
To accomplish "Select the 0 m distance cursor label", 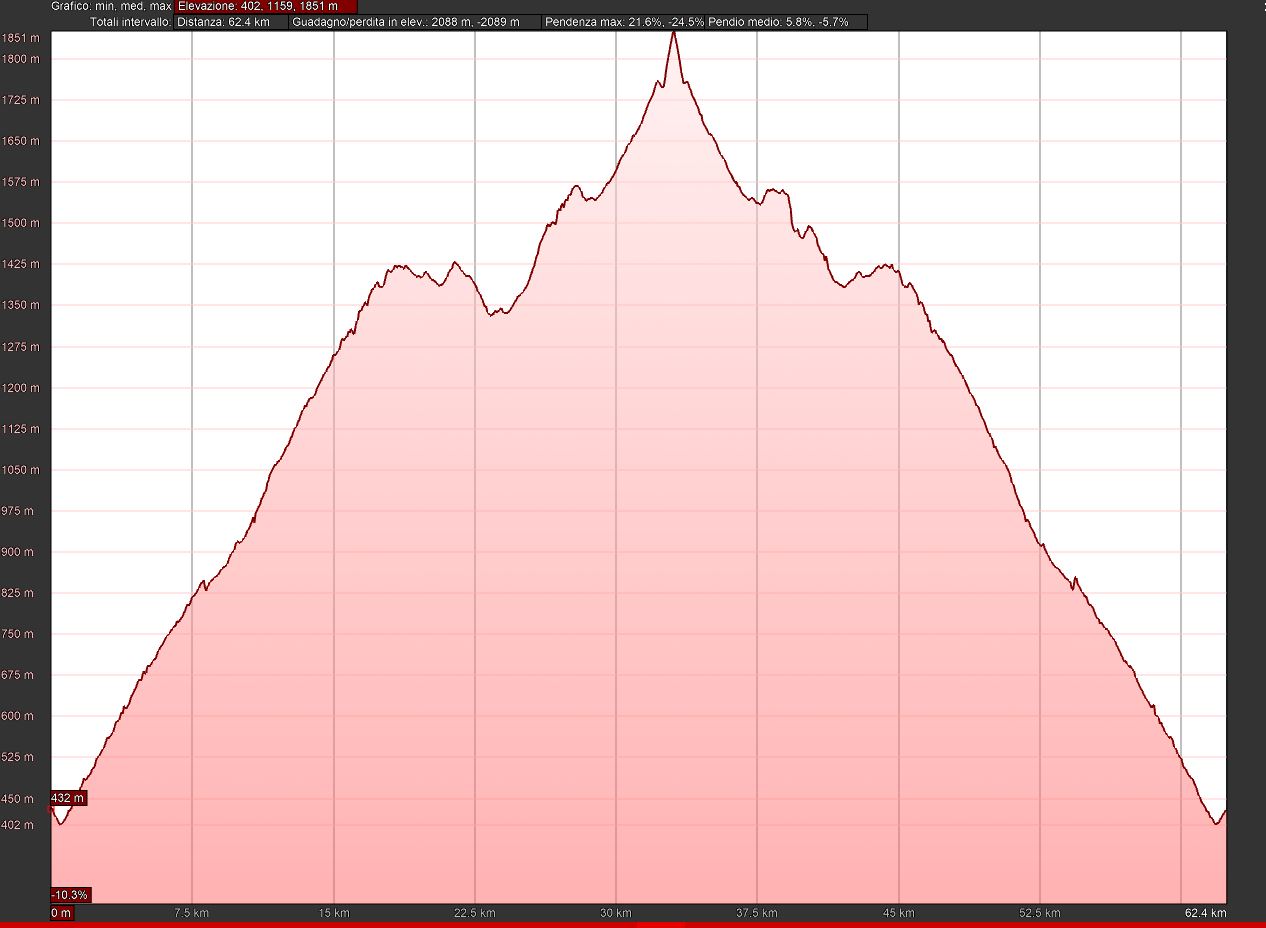I will click(x=61, y=913).
